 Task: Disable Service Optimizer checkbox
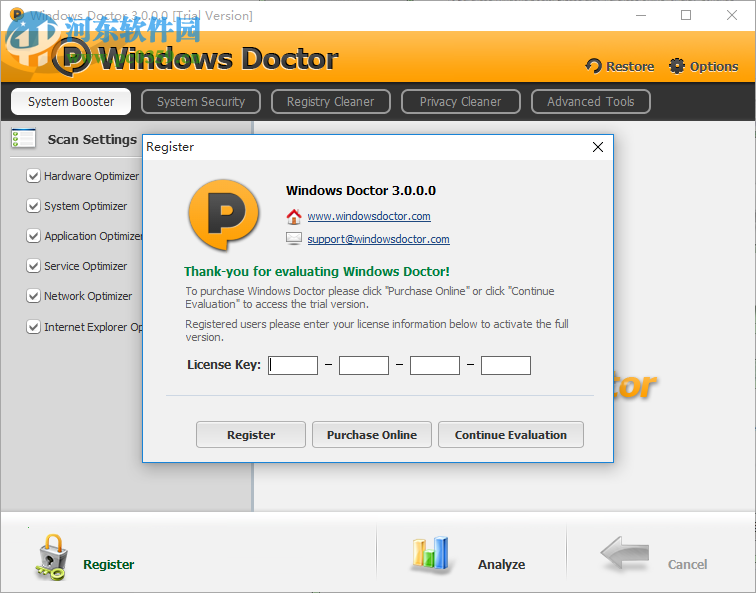click(33, 266)
